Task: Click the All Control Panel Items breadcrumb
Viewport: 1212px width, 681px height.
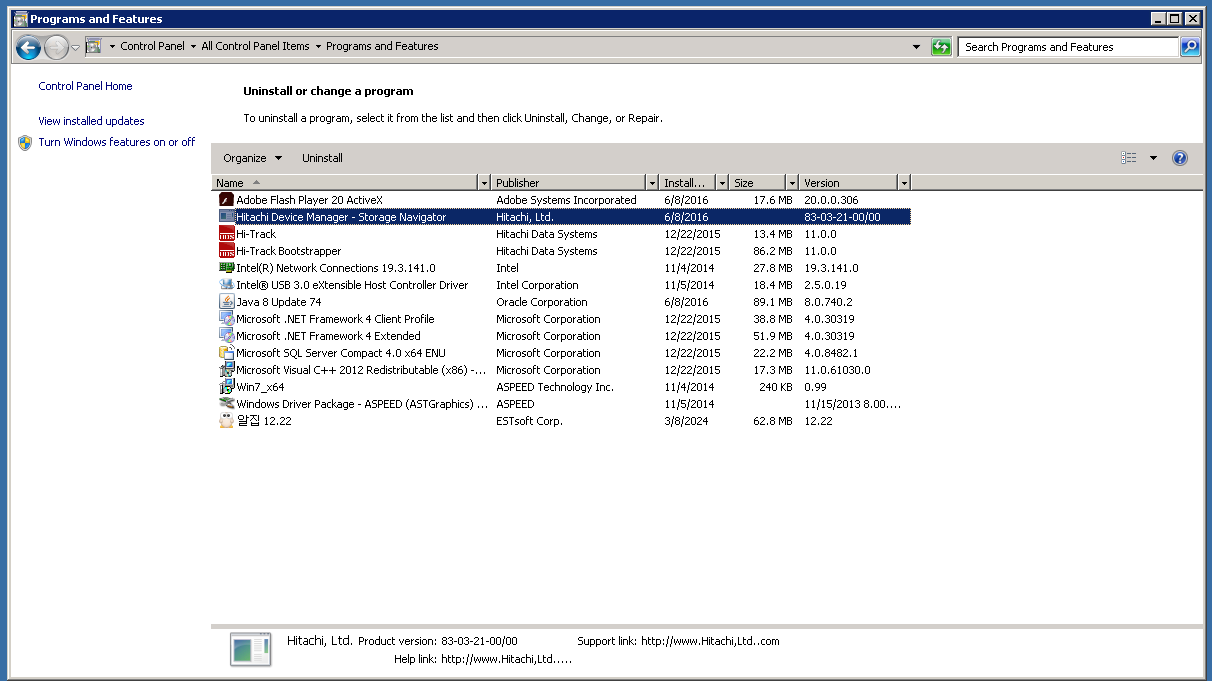Action: [x=255, y=46]
